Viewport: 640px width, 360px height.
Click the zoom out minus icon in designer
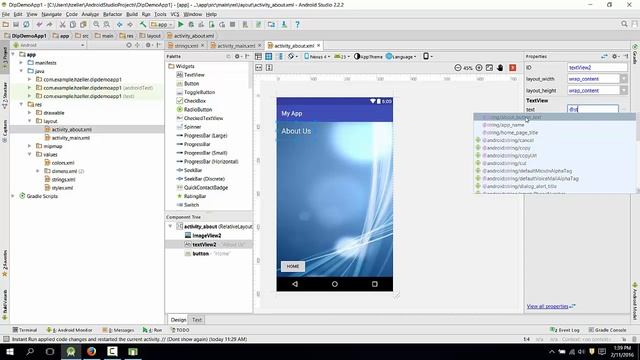pyautogui.click(x=458, y=68)
